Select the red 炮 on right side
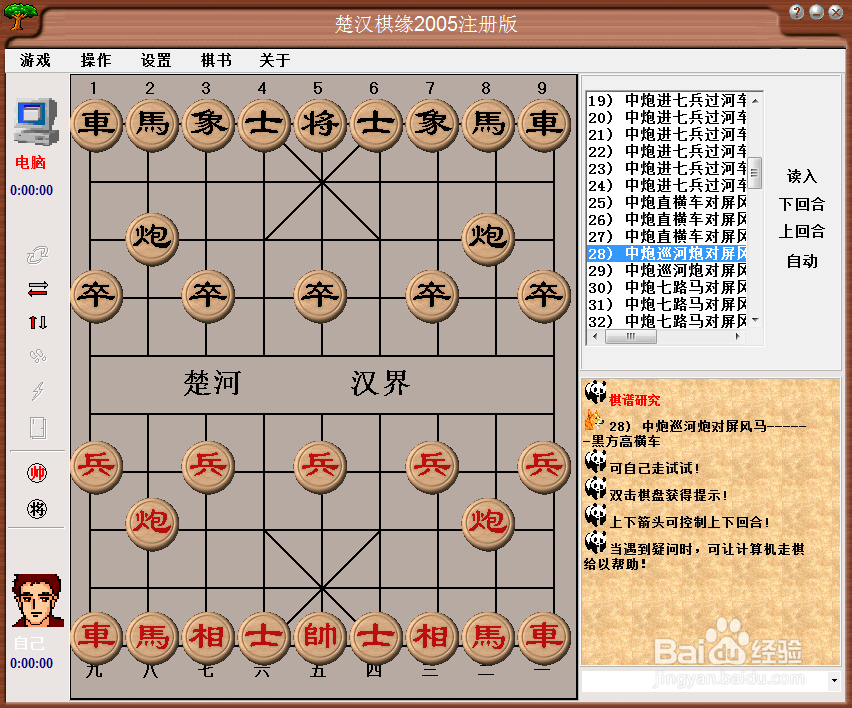This screenshot has height=708, width=852. click(x=488, y=523)
